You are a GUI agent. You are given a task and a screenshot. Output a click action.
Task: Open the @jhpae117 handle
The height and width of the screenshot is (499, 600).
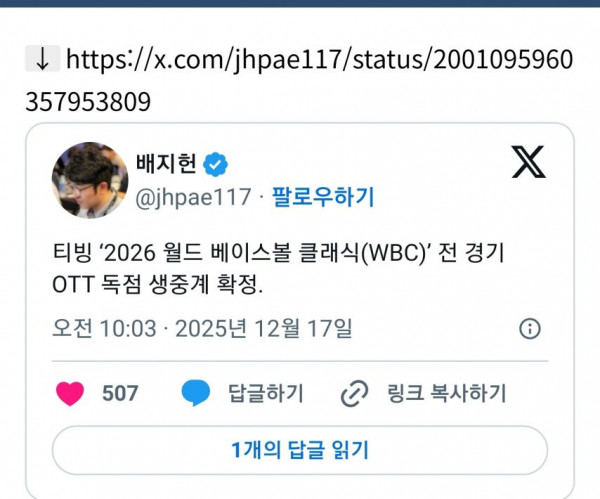[193, 197]
